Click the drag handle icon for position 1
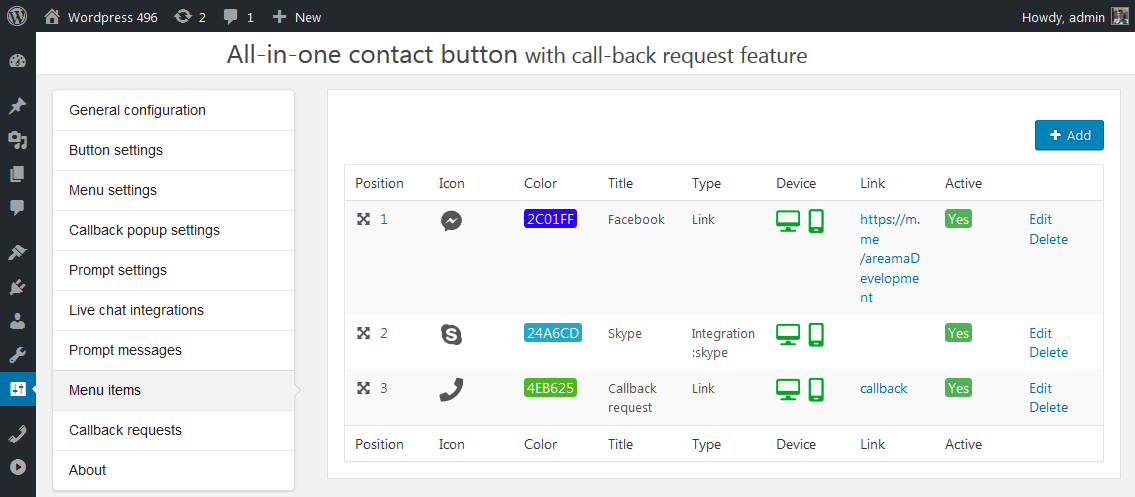Viewport: 1135px width, 497px height. pyautogui.click(x=364, y=219)
